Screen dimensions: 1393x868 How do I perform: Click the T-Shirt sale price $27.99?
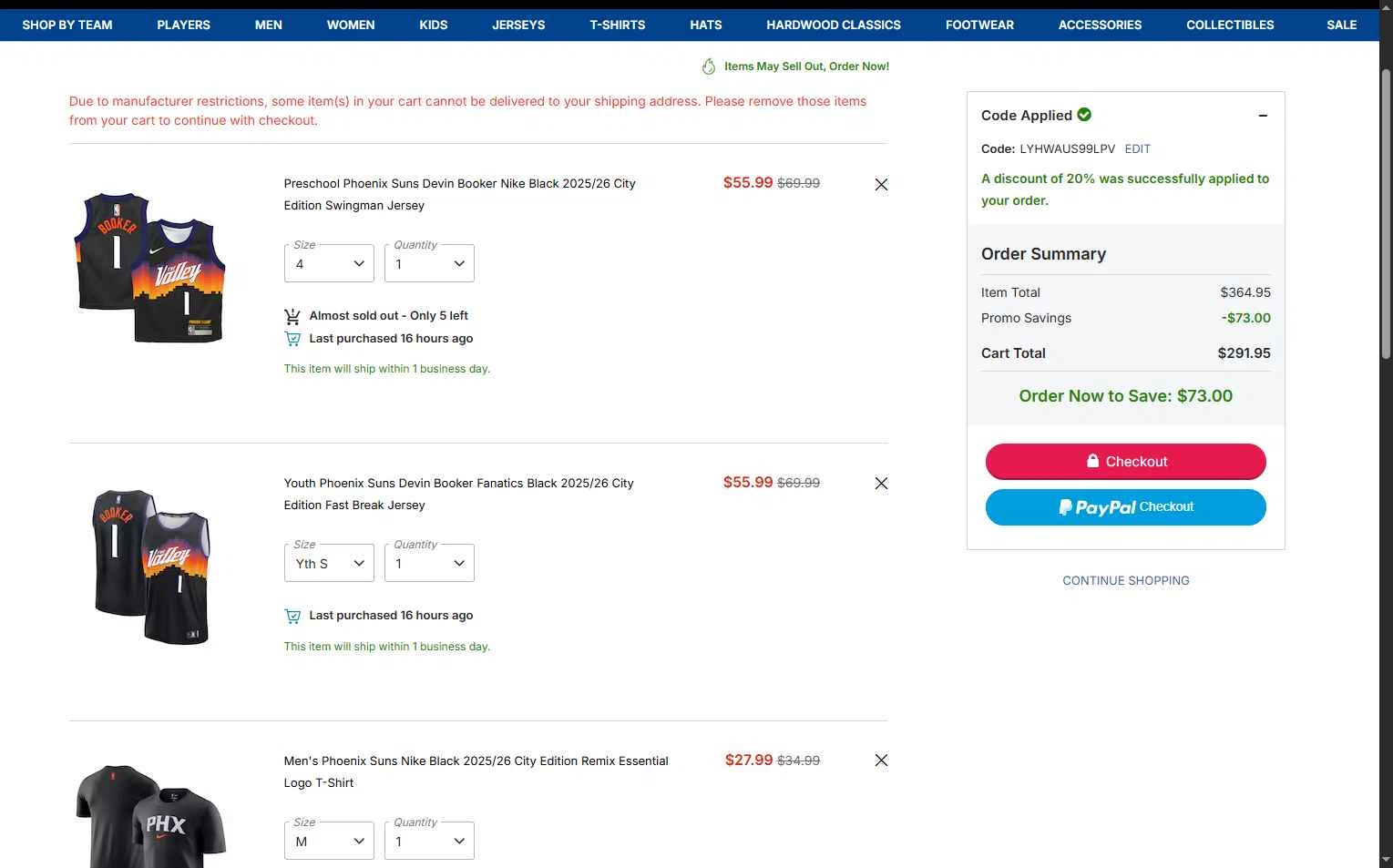(x=749, y=760)
